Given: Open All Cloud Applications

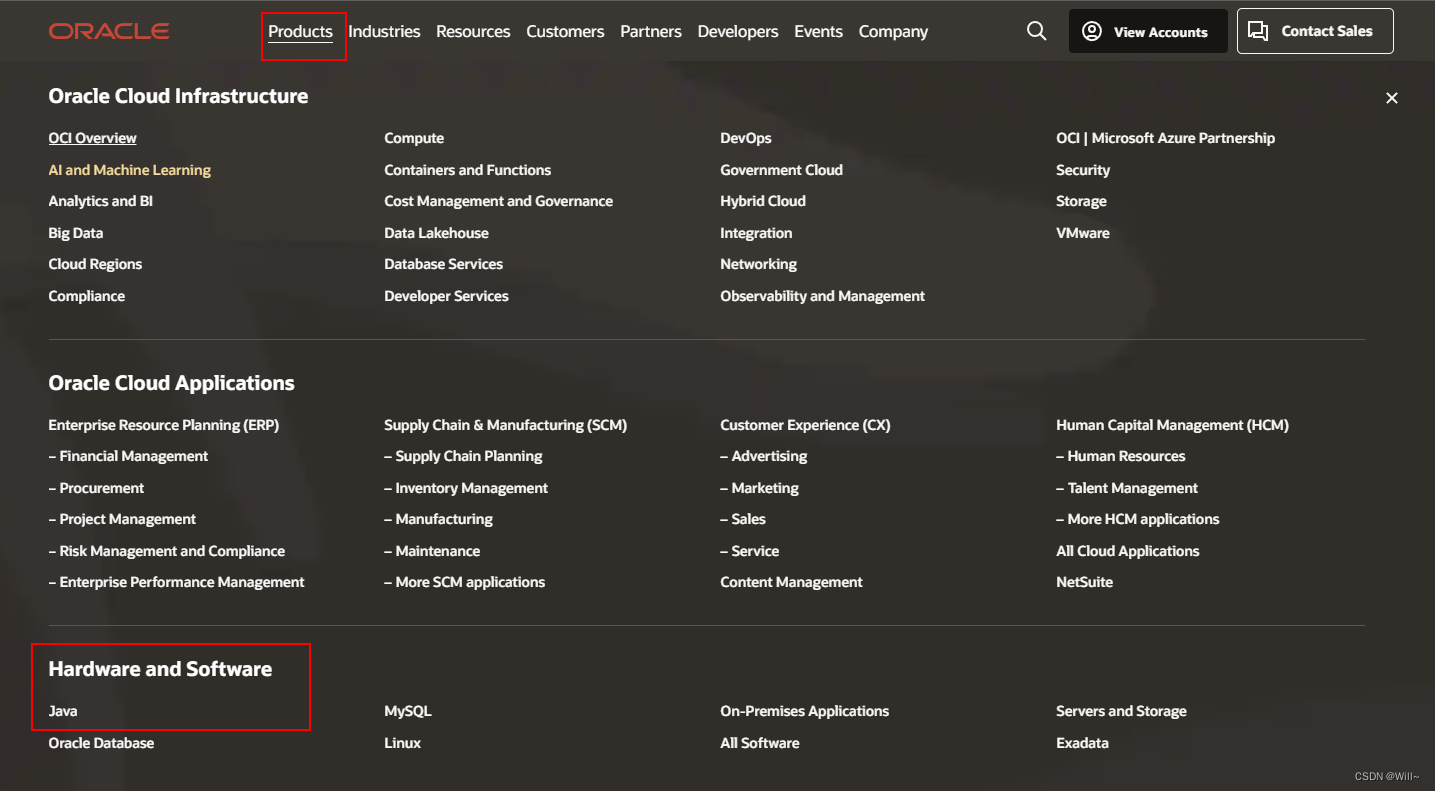Looking at the screenshot, I should (x=1128, y=551).
